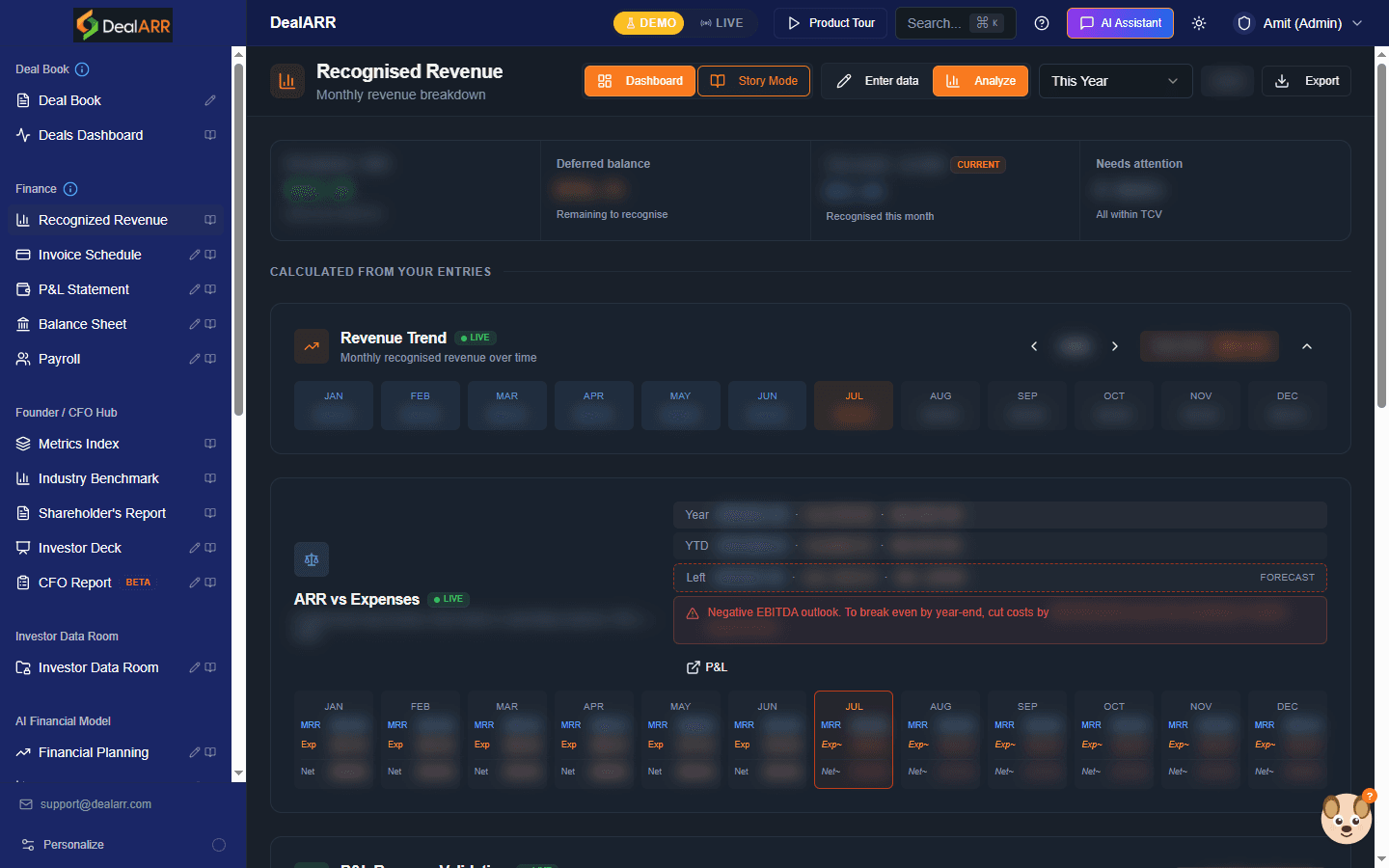This screenshot has width=1389, height=868.
Task: Open the Recognized Revenue guide book icon
Action: [210, 220]
